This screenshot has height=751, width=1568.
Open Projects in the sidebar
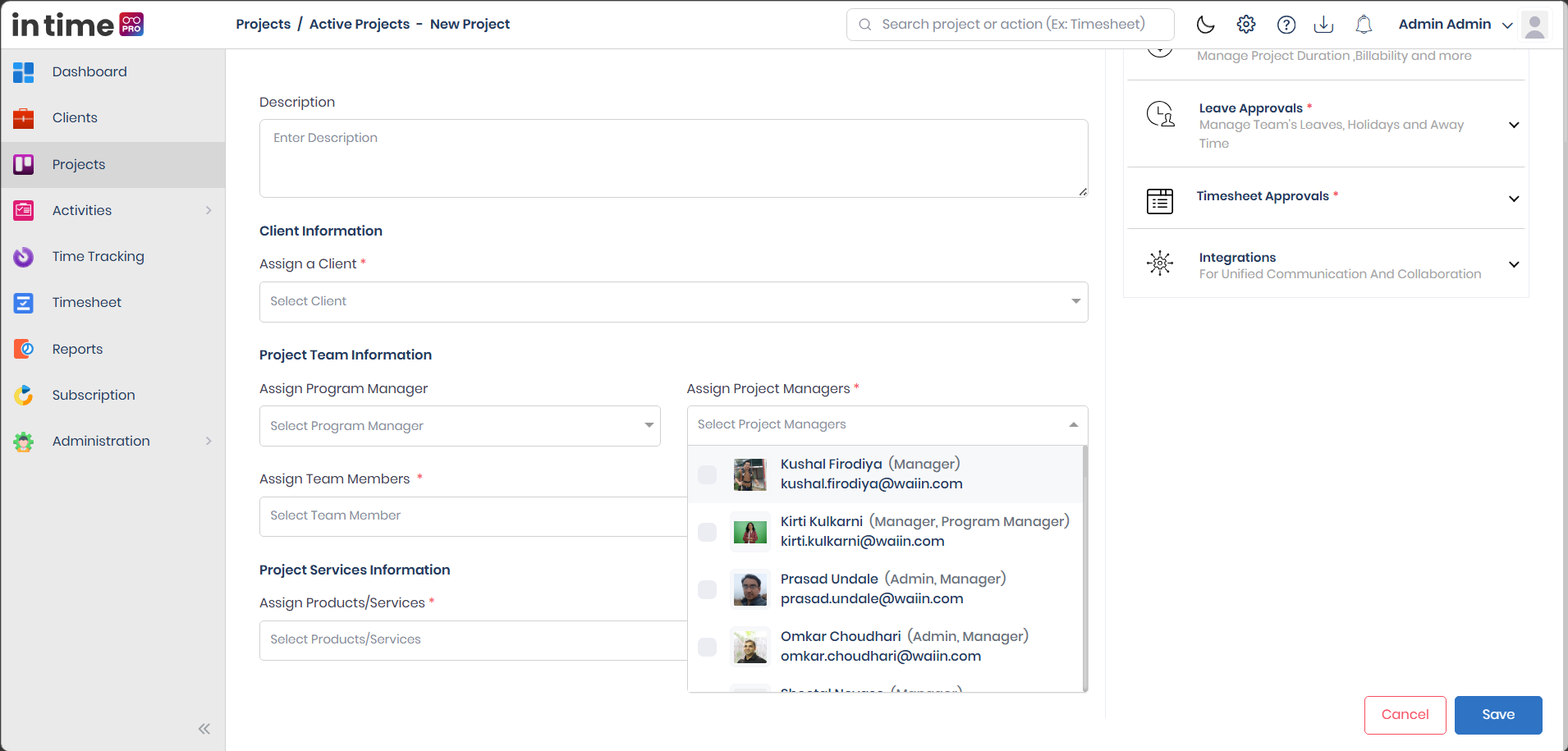click(113, 165)
